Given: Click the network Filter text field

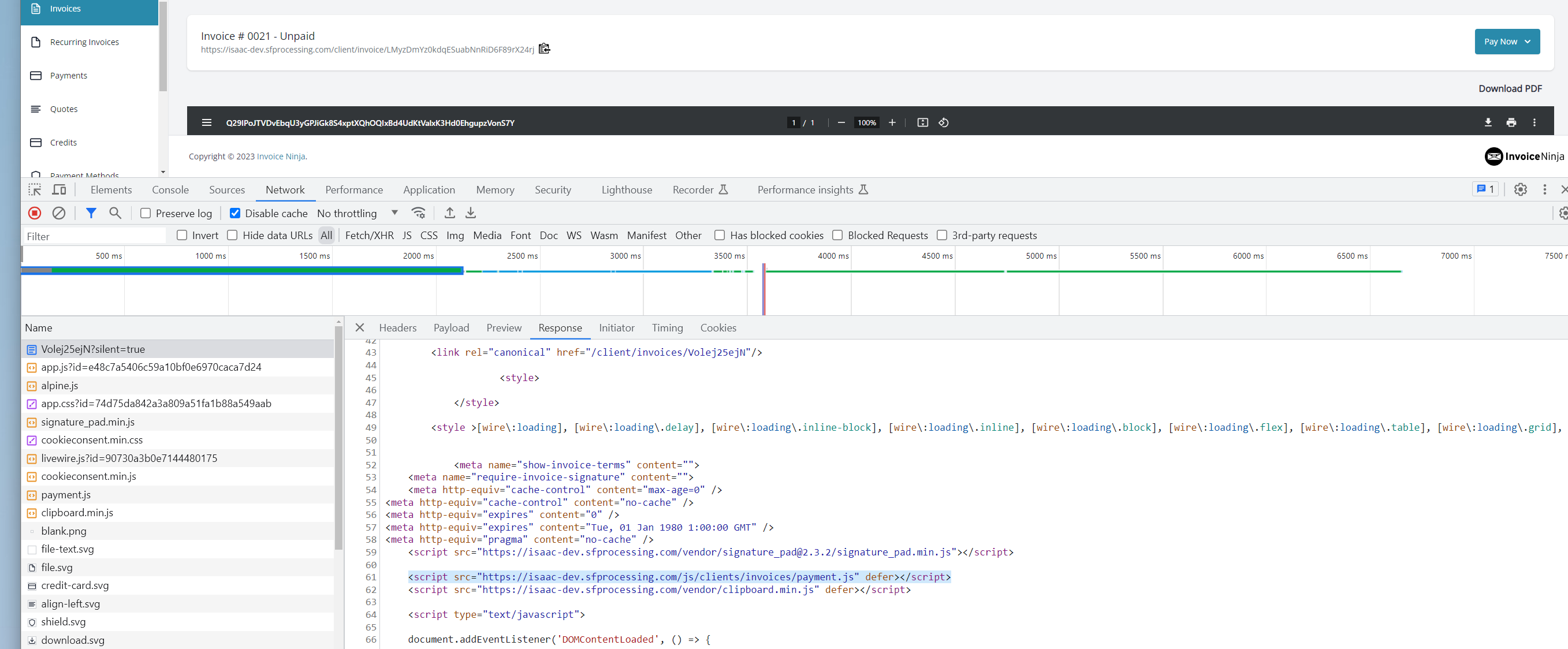Looking at the screenshot, I should (94, 236).
